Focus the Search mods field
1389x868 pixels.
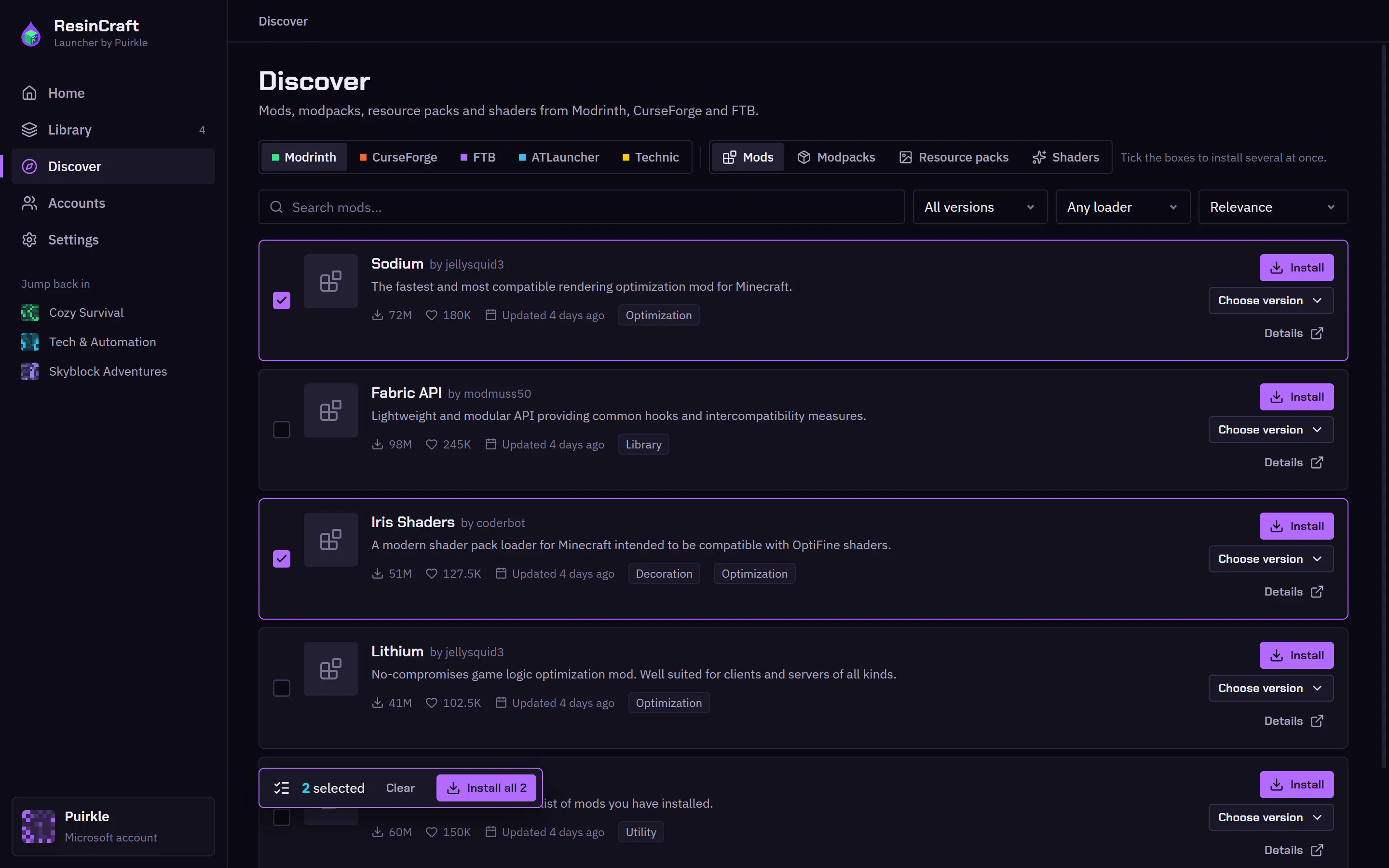pyautogui.click(x=582, y=207)
